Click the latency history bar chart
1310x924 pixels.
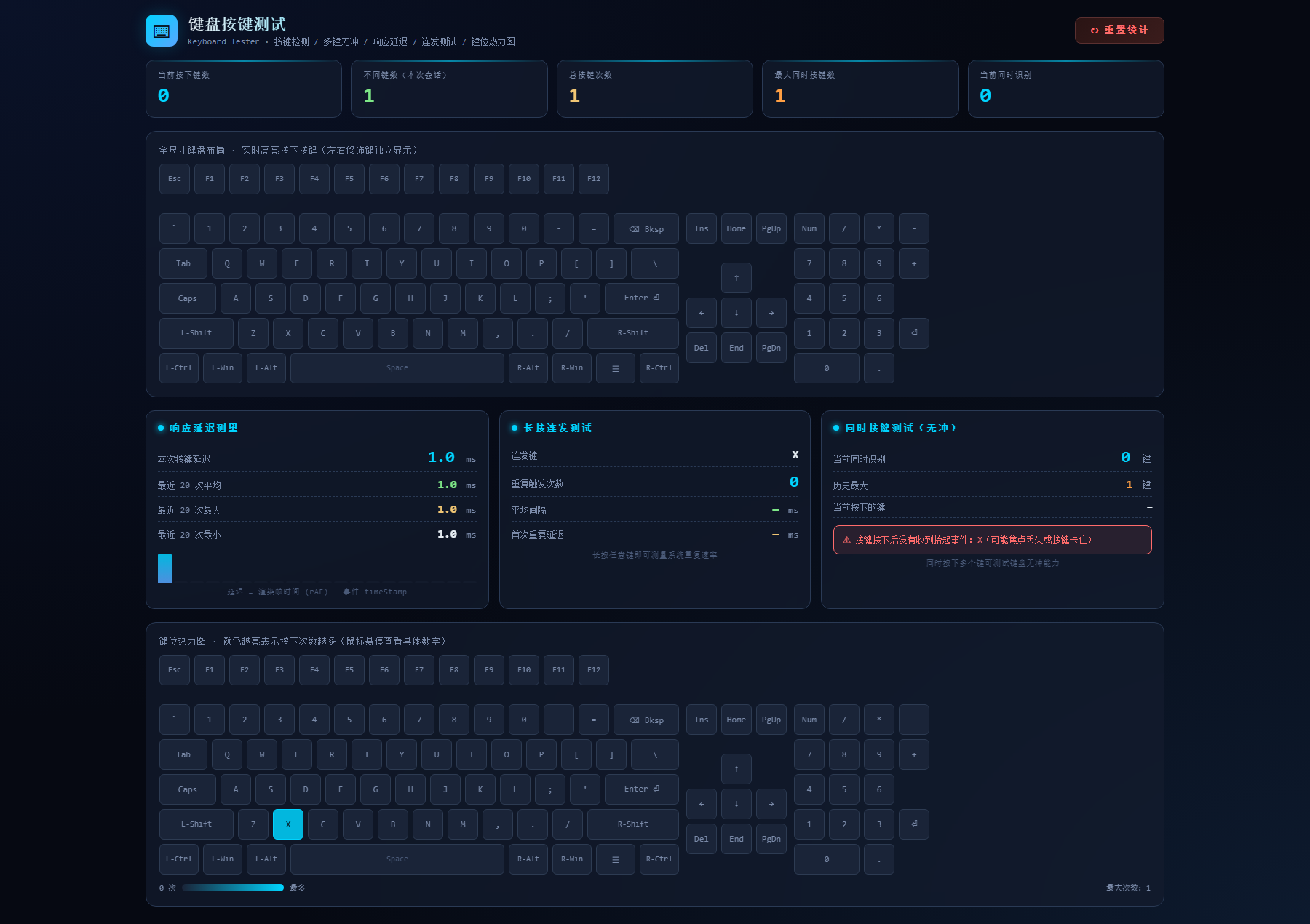(317, 567)
